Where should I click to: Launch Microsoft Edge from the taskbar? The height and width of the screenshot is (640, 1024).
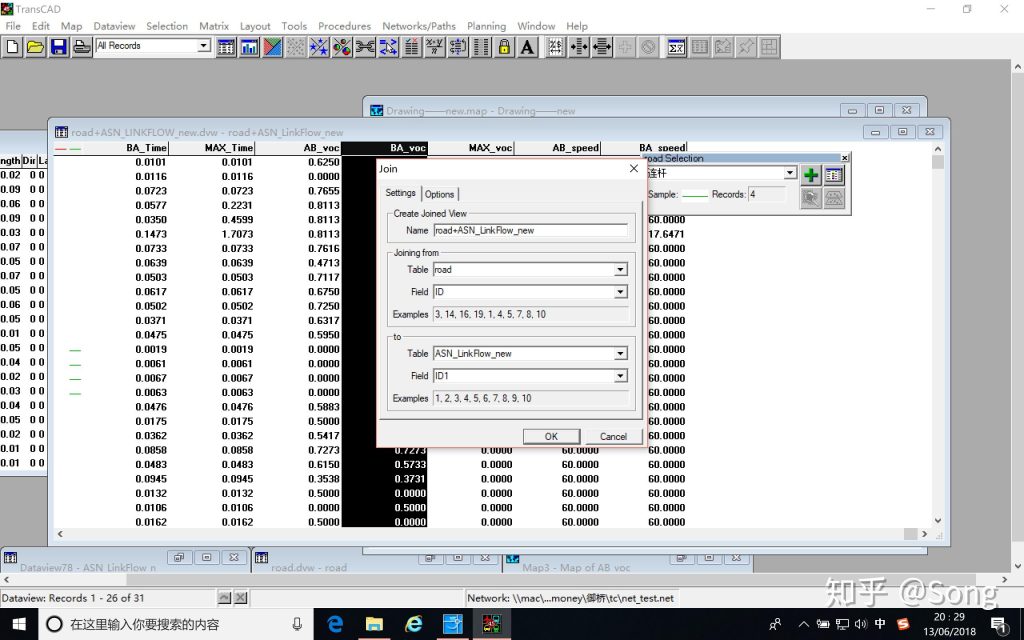(x=336, y=624)
